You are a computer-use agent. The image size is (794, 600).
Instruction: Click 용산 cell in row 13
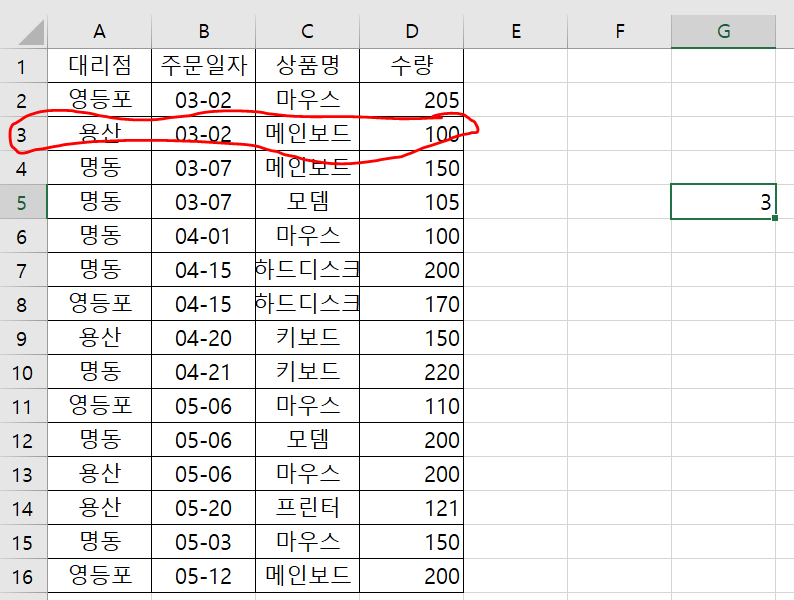point(100,474)
